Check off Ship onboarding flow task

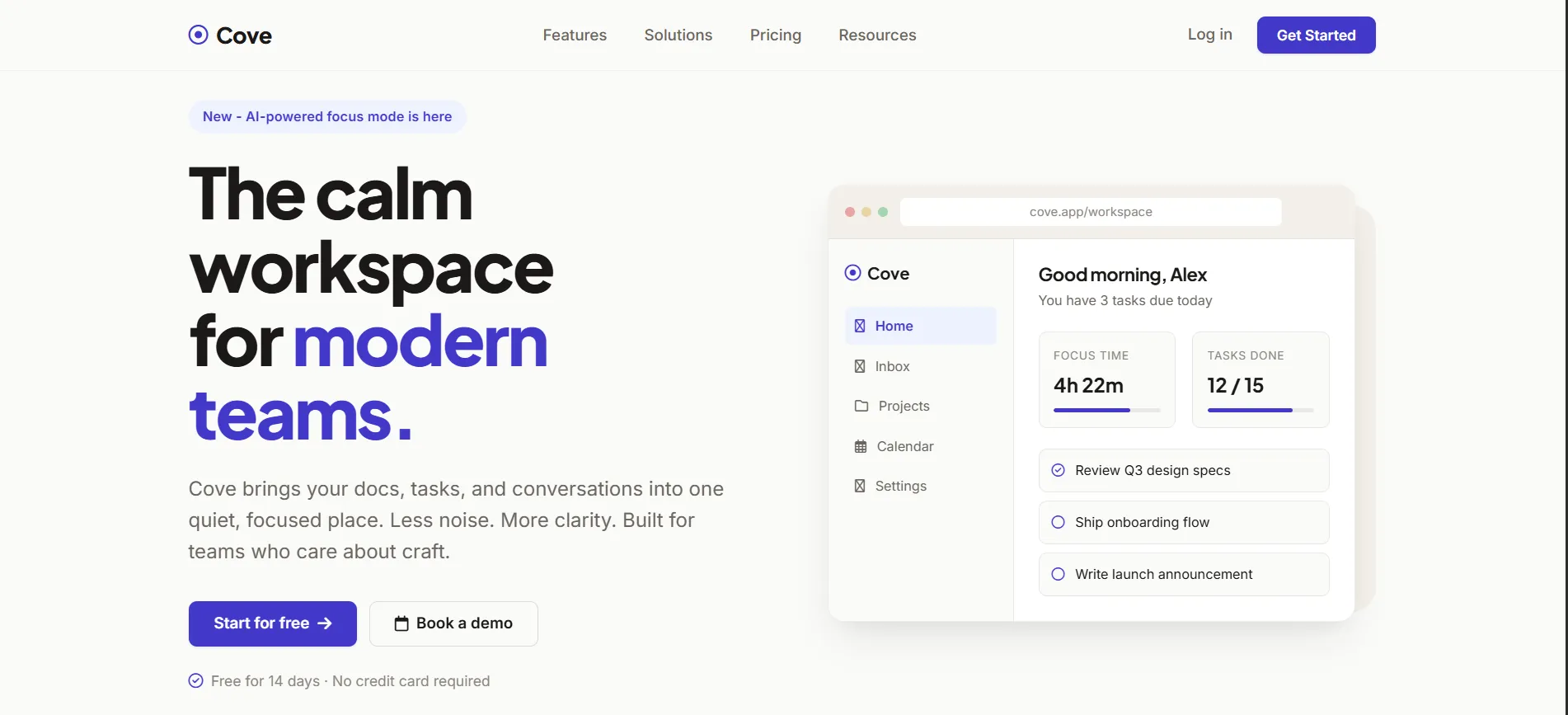[x=1058, y=522]
